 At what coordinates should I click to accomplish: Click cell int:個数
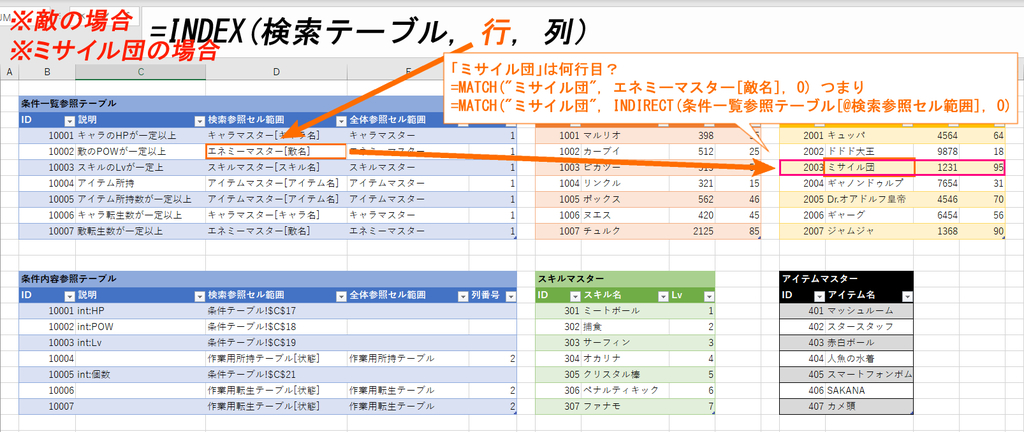(140, 375)
